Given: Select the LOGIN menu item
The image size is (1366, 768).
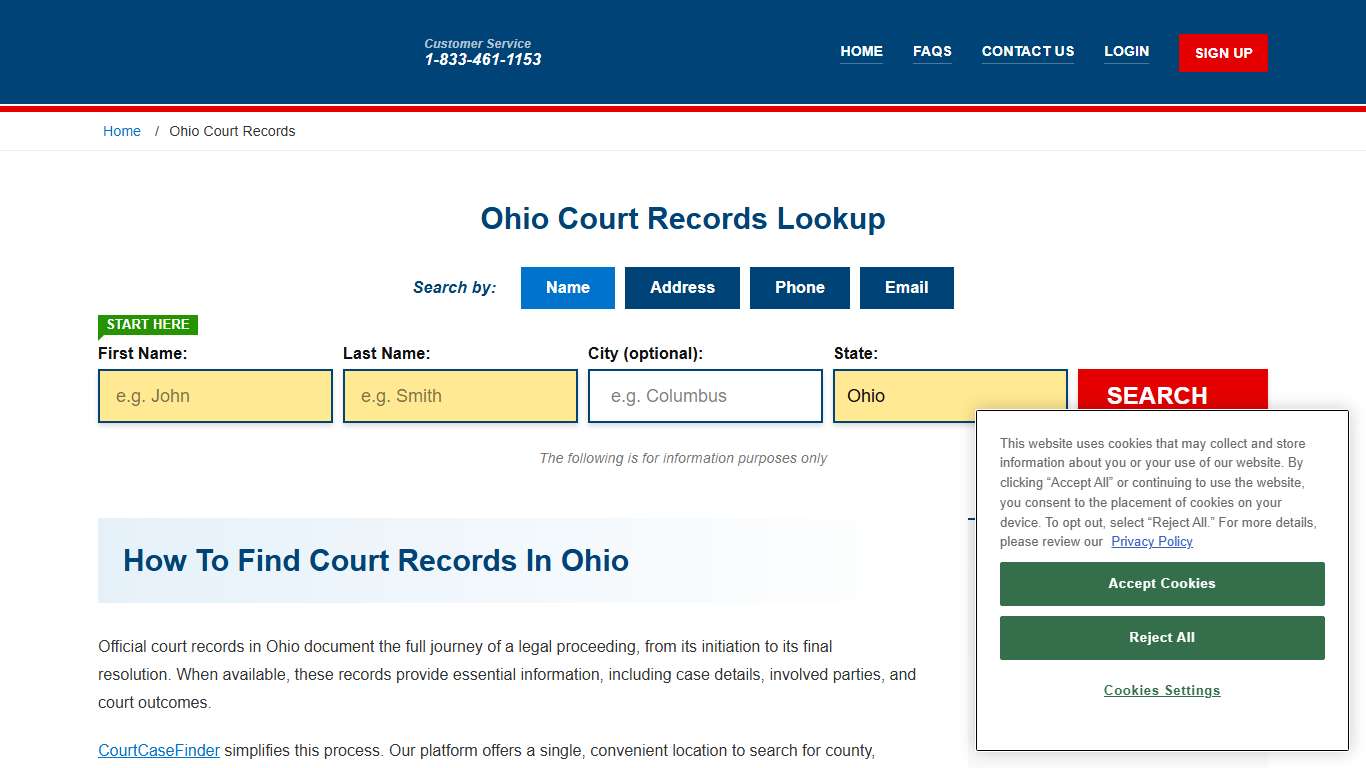Looking at the screenshot, I should coord(1126,51).
